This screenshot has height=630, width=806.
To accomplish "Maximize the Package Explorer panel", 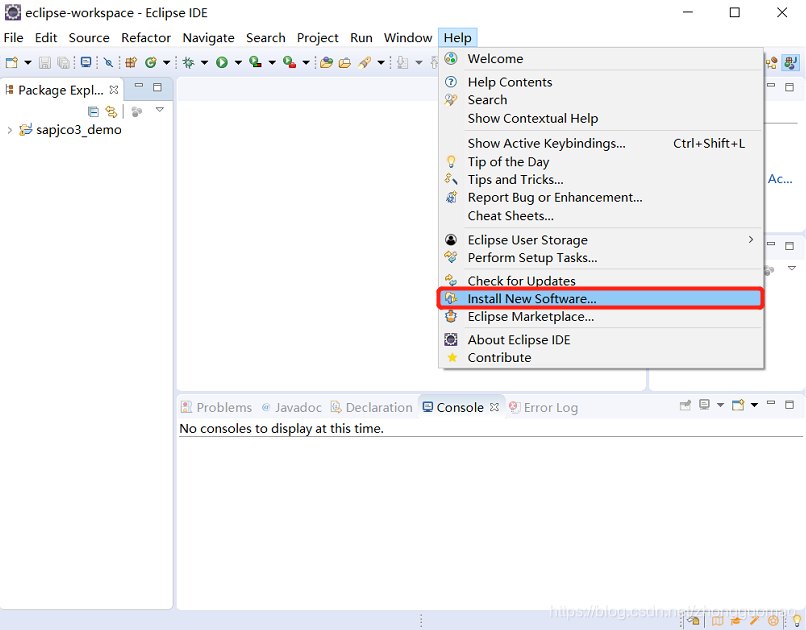I will (157, 87).
